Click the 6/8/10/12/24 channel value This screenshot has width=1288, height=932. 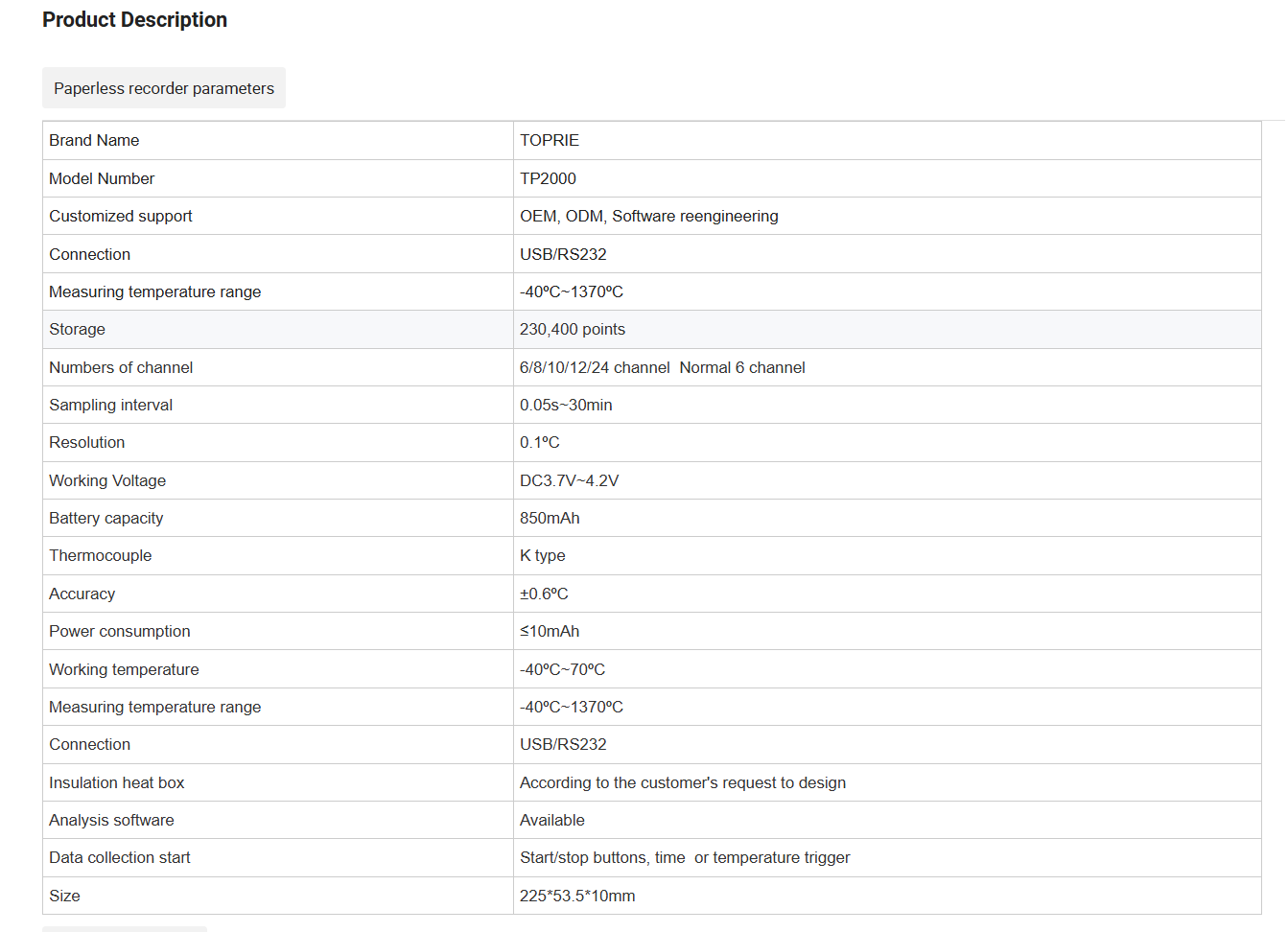point(663,367)
